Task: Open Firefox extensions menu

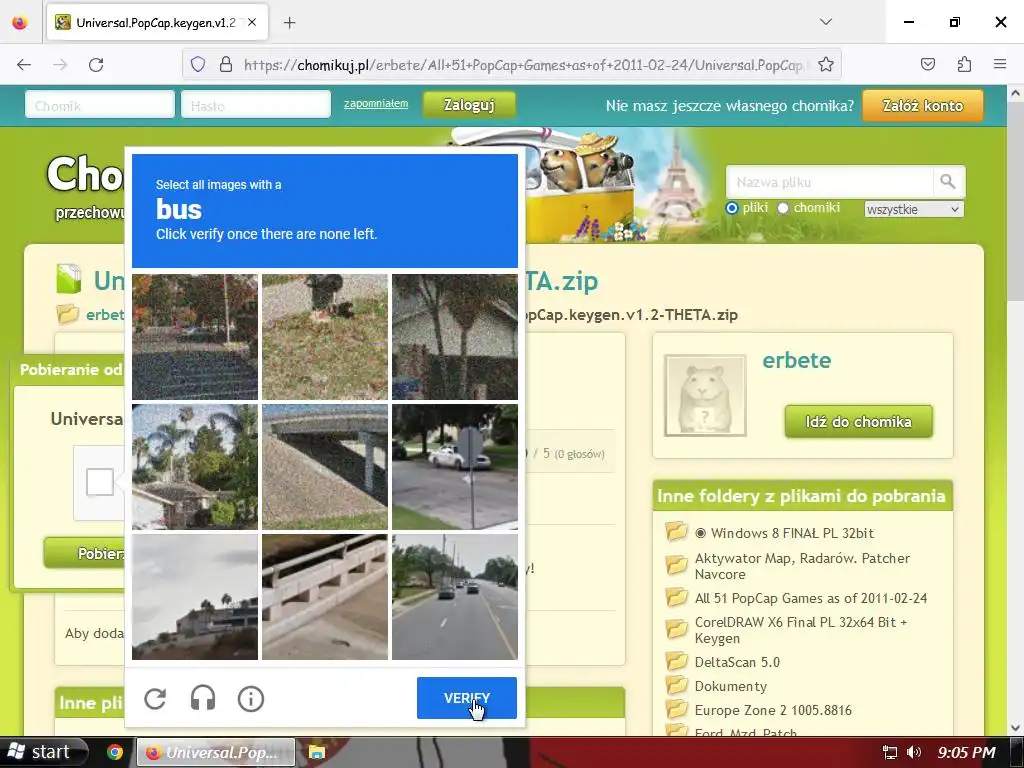Action: coord(964,64)
